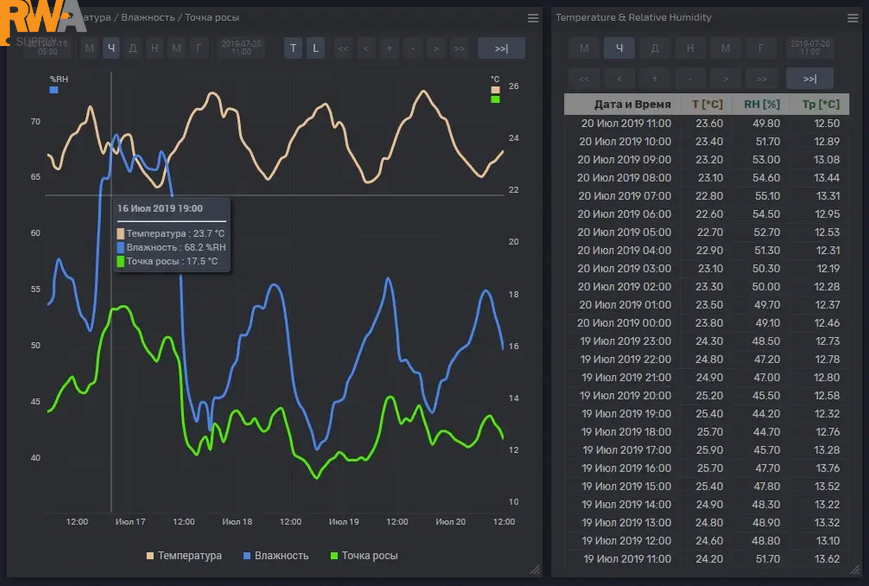Click the table's fast-forward >> button
Image resolution: width=869 pixels, height=586 pixels.
pyautogui.click(x=761, y=79)
